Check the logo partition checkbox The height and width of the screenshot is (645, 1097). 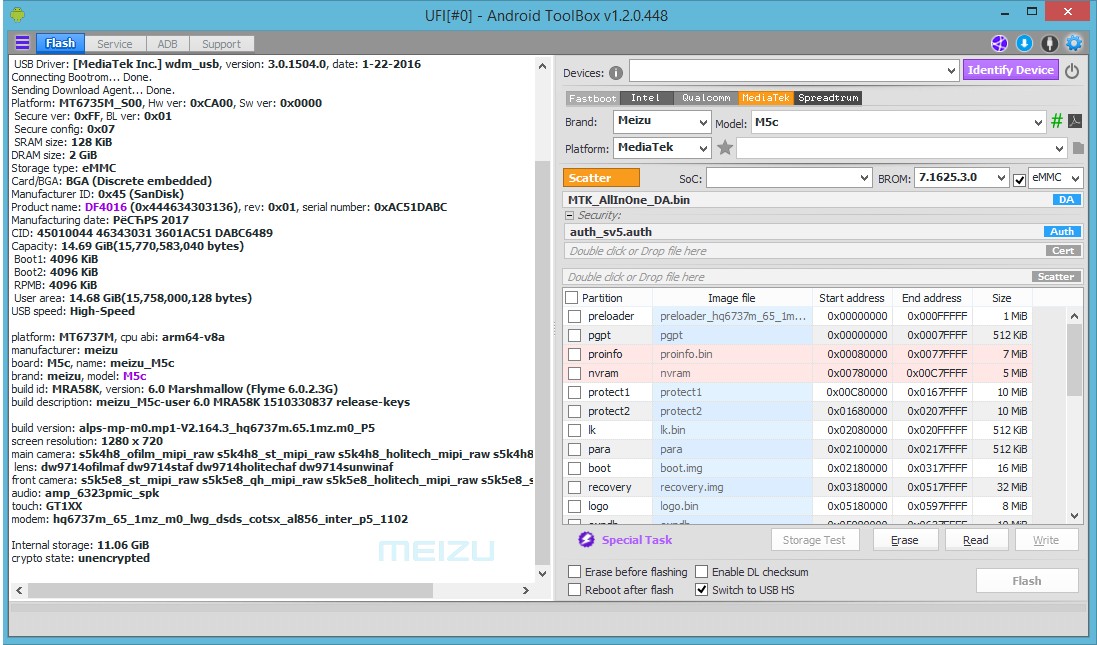tap(574, 506)
